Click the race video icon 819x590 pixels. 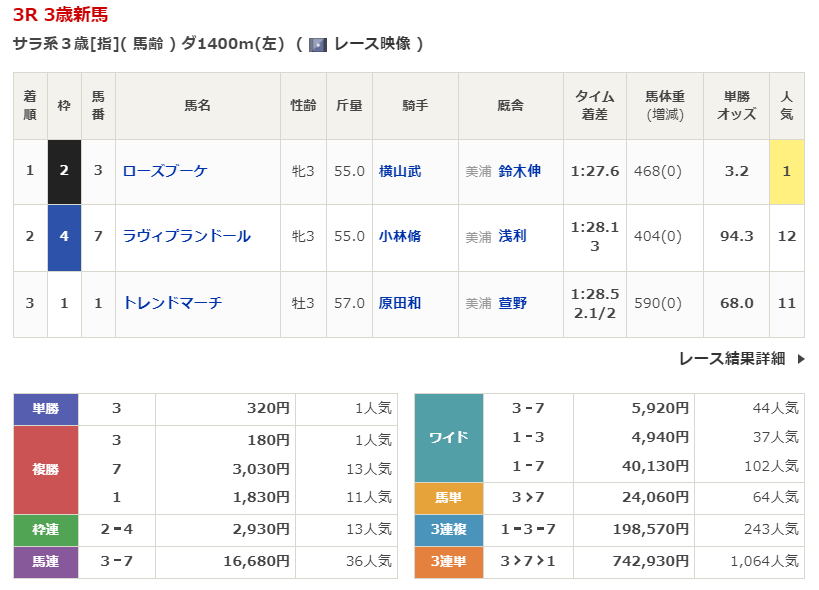(x=318, y=44)
